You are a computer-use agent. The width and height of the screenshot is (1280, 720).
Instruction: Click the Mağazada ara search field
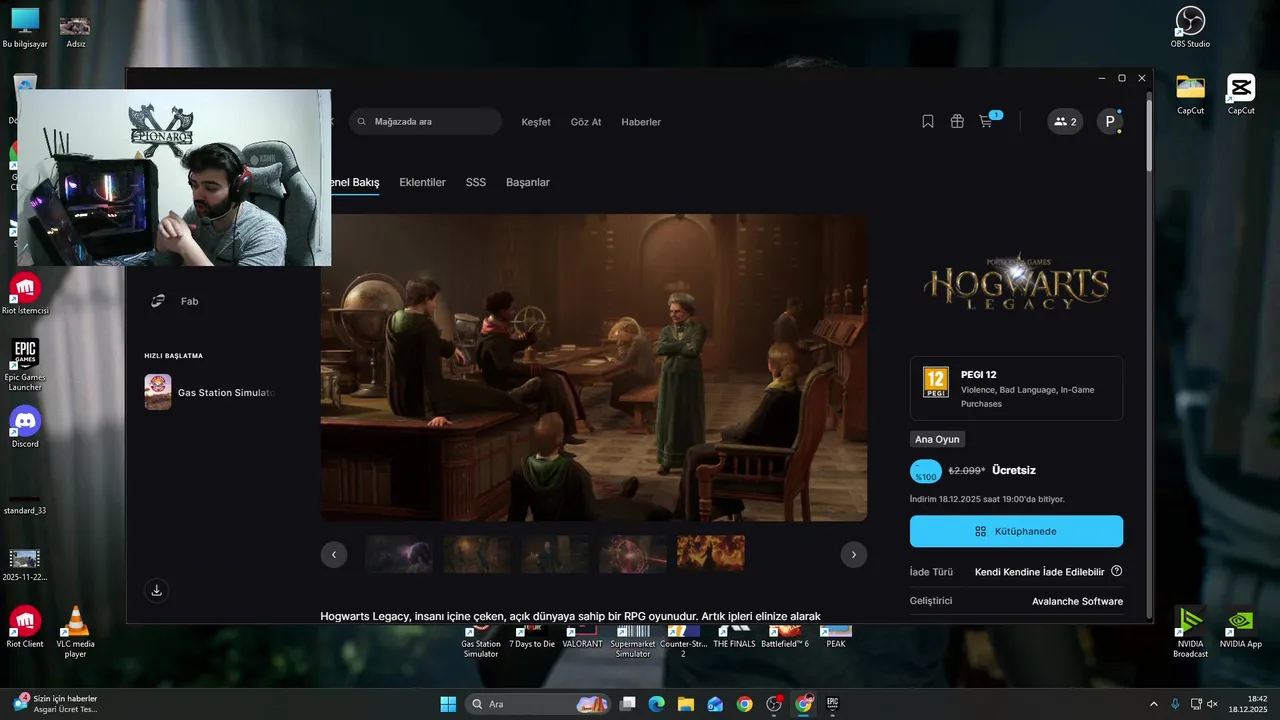(x=425, y=122)
